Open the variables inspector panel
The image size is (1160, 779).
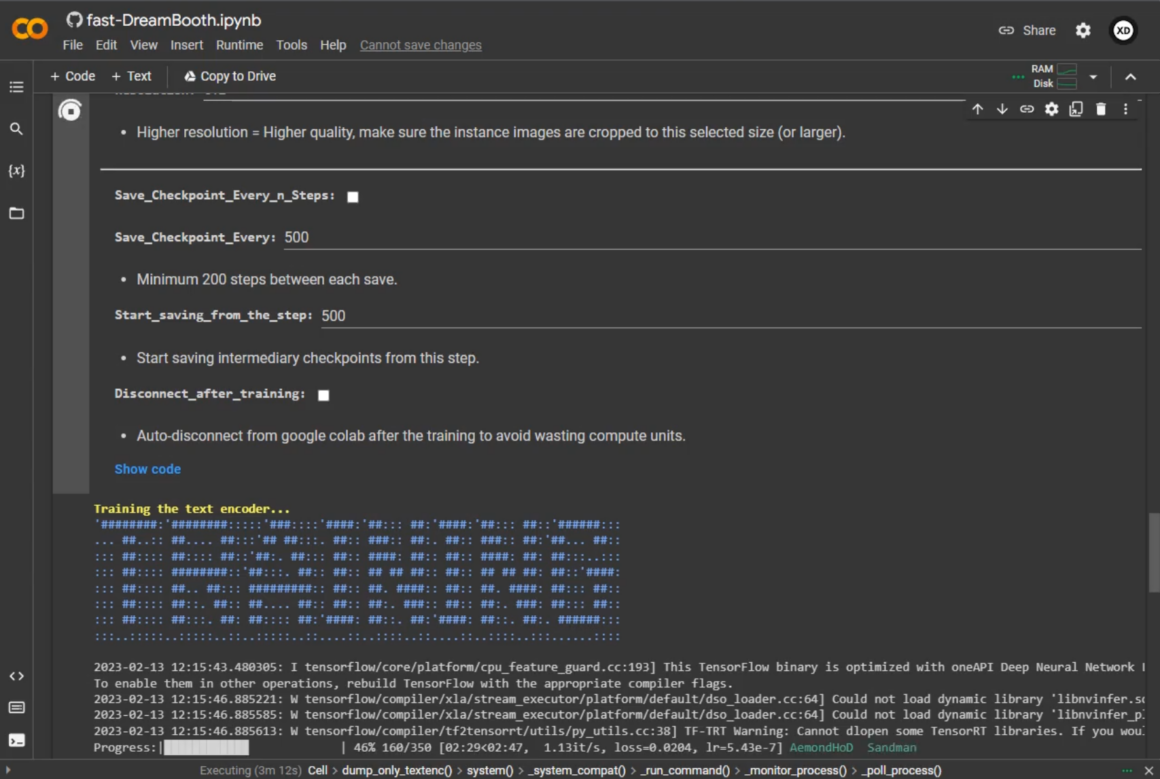coord(16,171)
